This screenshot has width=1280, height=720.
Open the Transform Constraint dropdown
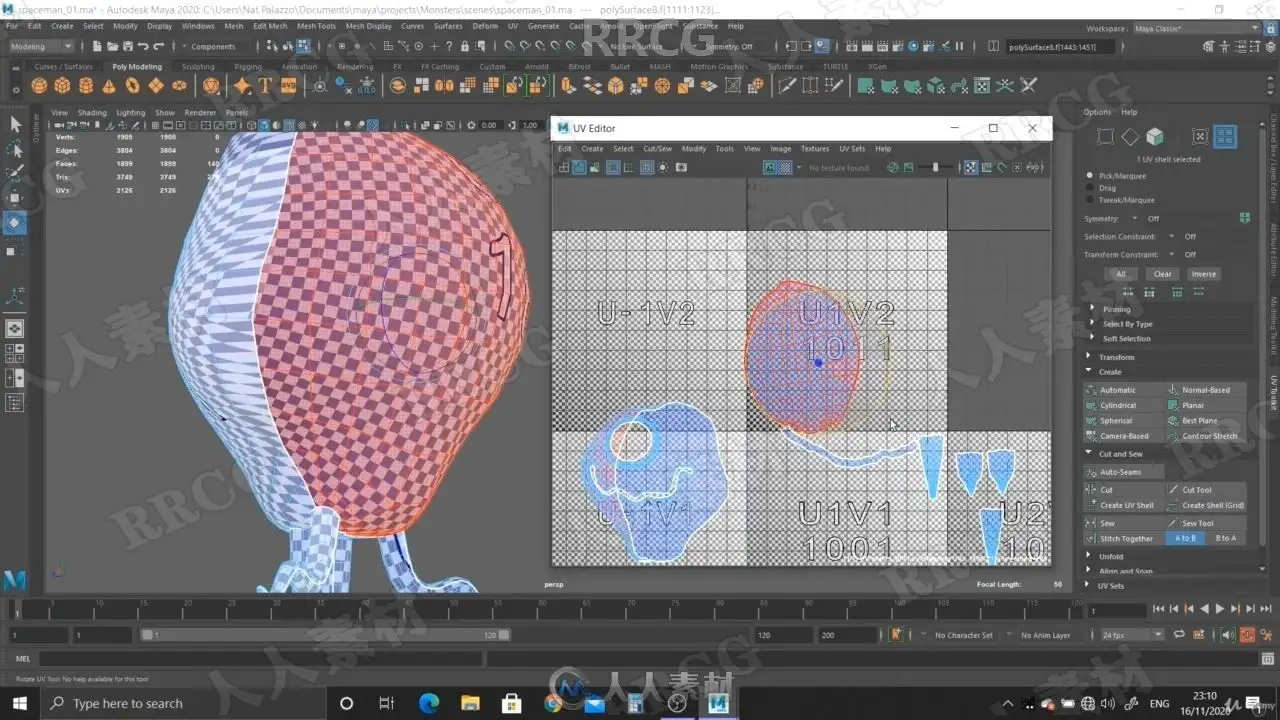[x=1172, y=255]
